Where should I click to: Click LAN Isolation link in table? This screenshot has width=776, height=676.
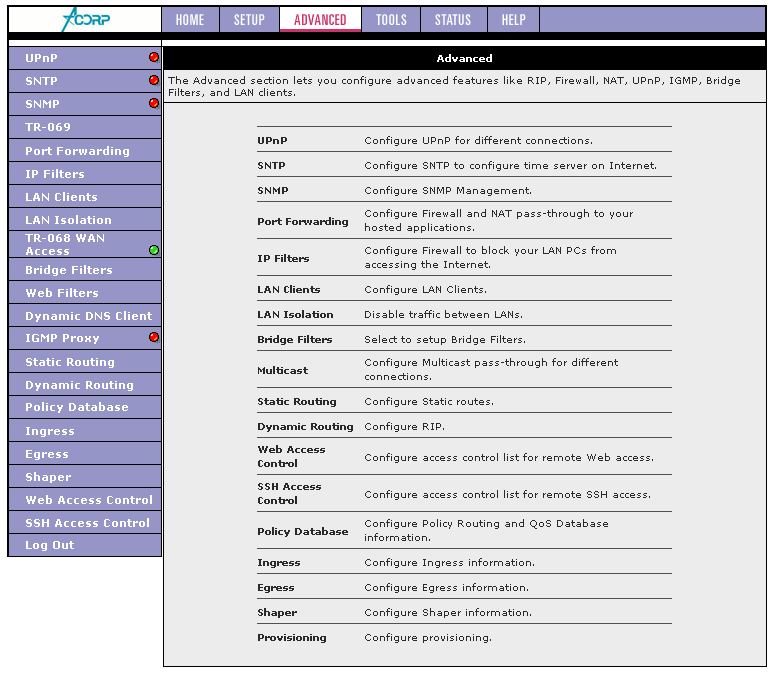[x=295, y=314]
